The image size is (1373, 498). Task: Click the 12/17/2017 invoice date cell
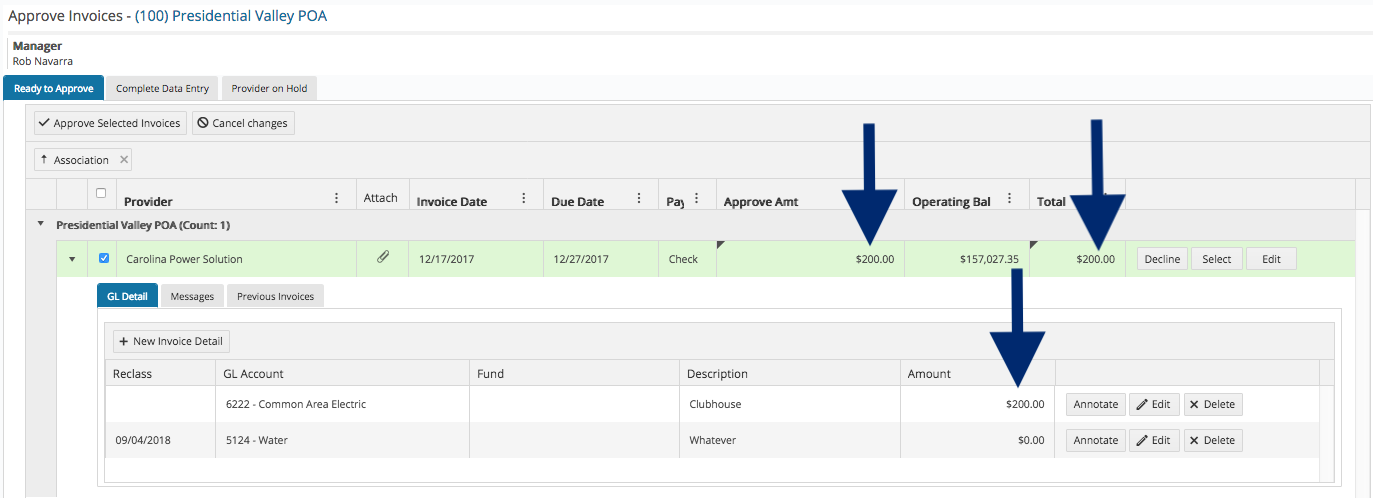(x=475, y=259)
